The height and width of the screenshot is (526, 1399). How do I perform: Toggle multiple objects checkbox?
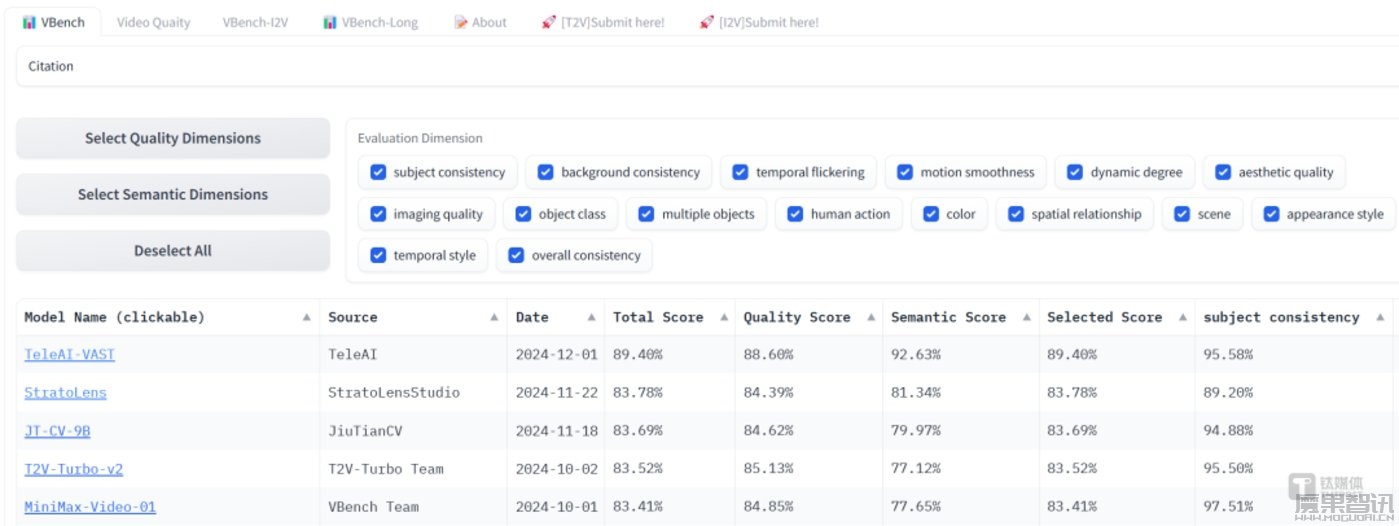pos(646,214)
